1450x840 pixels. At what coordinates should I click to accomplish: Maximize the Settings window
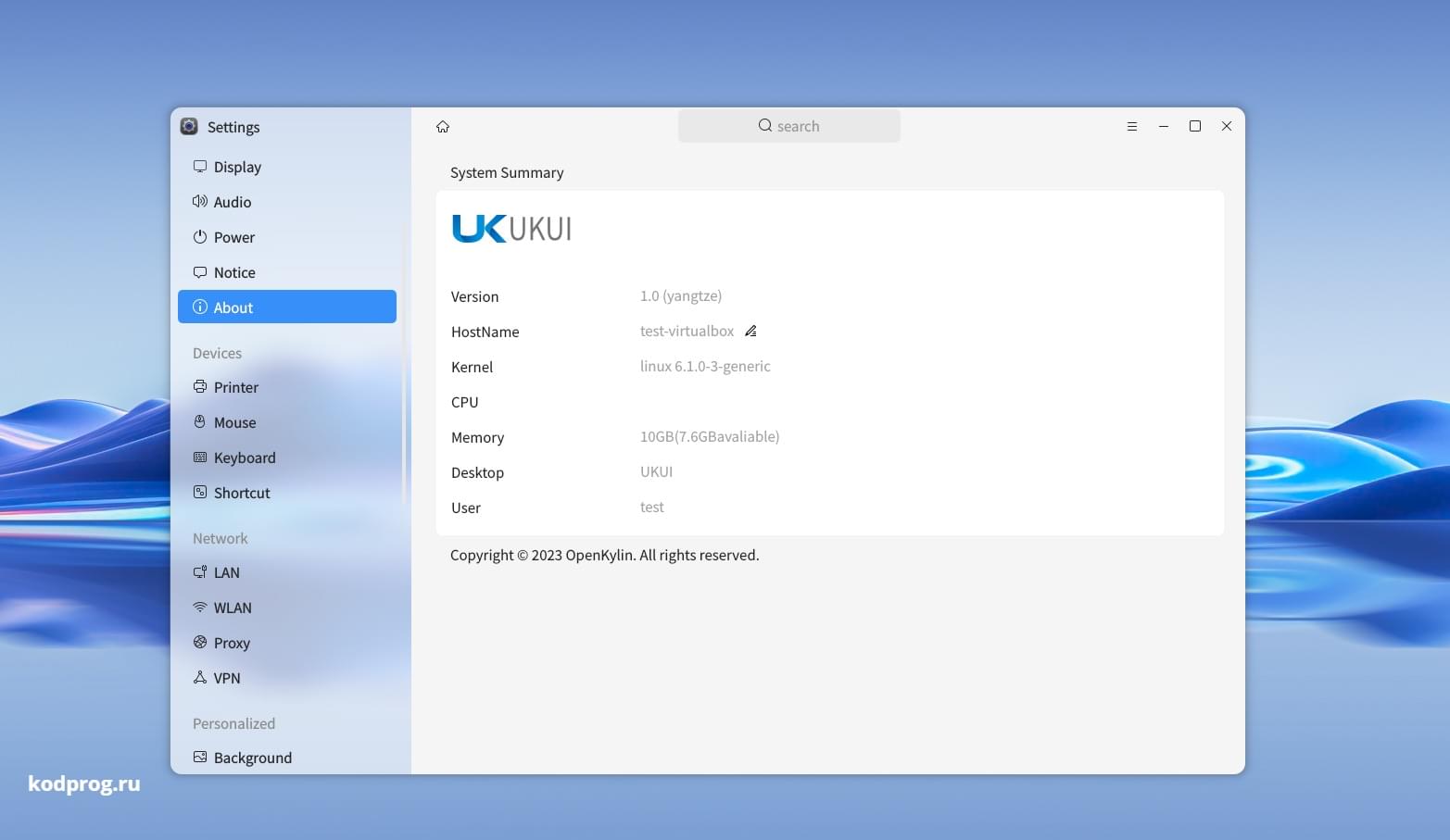pos(1194,127)
